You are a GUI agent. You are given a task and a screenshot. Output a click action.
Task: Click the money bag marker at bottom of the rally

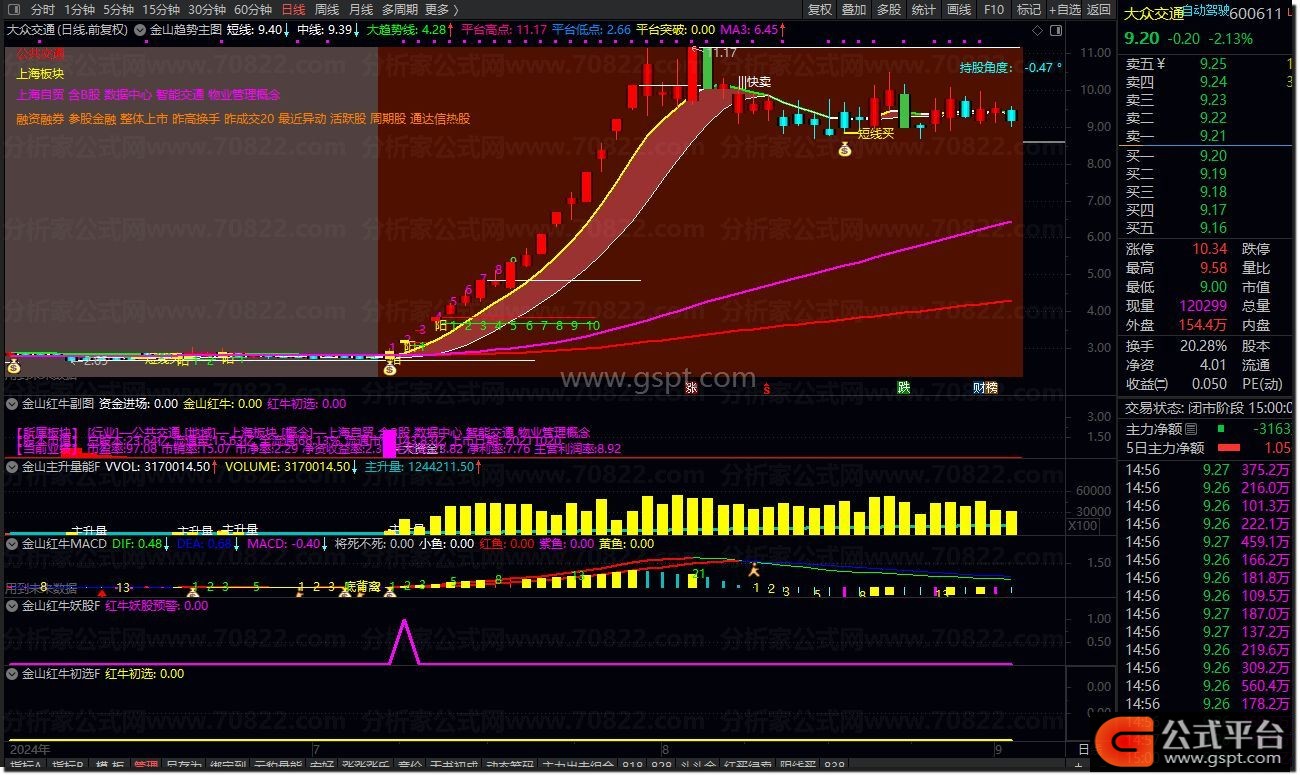click(389, 367)
